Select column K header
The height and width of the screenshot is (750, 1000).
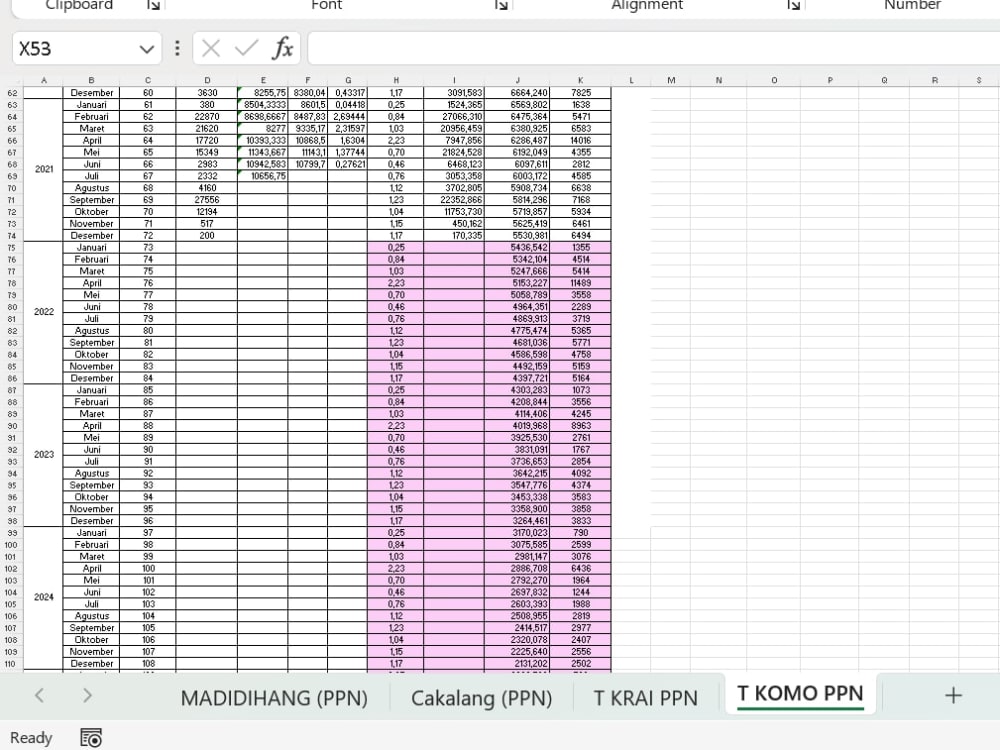(580, 80)
